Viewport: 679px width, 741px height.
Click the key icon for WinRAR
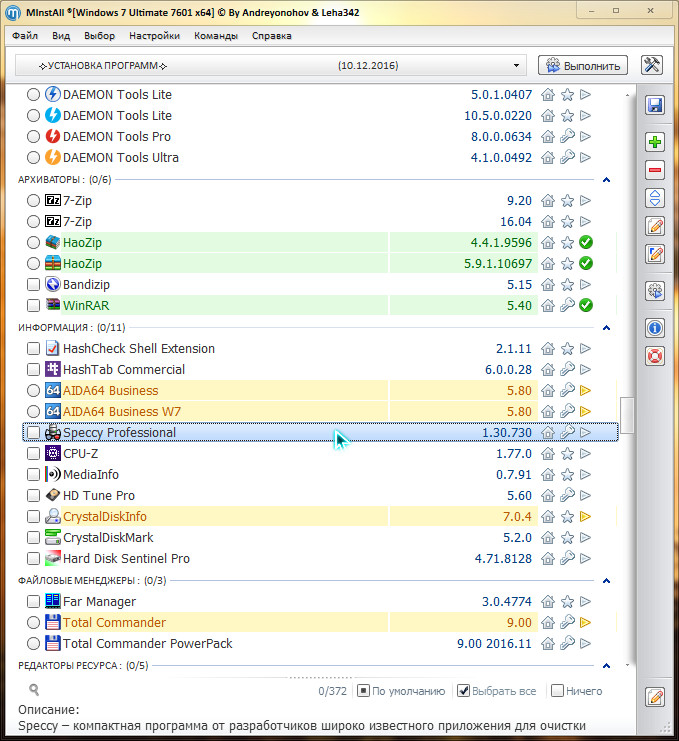pyautogui.click(x=567, y=306)
